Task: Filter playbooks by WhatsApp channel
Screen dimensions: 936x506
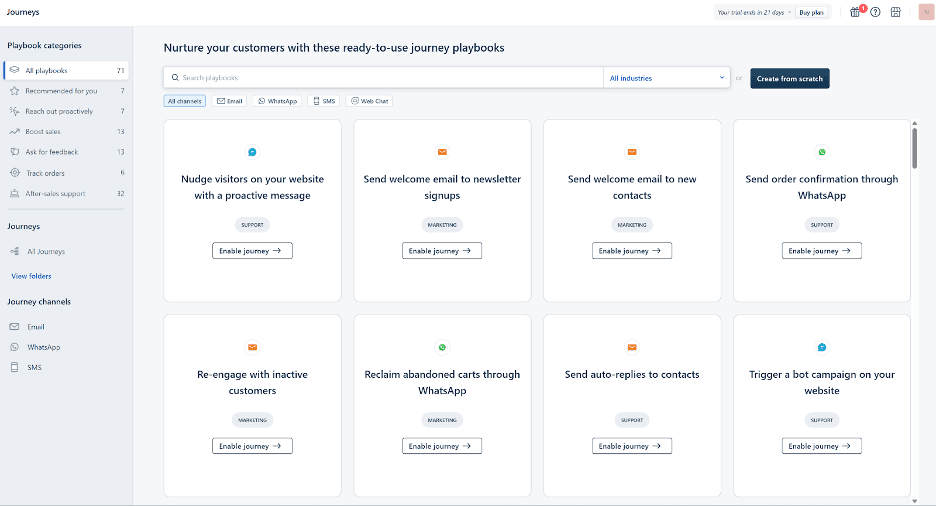Action: click(x=278, y=101)
